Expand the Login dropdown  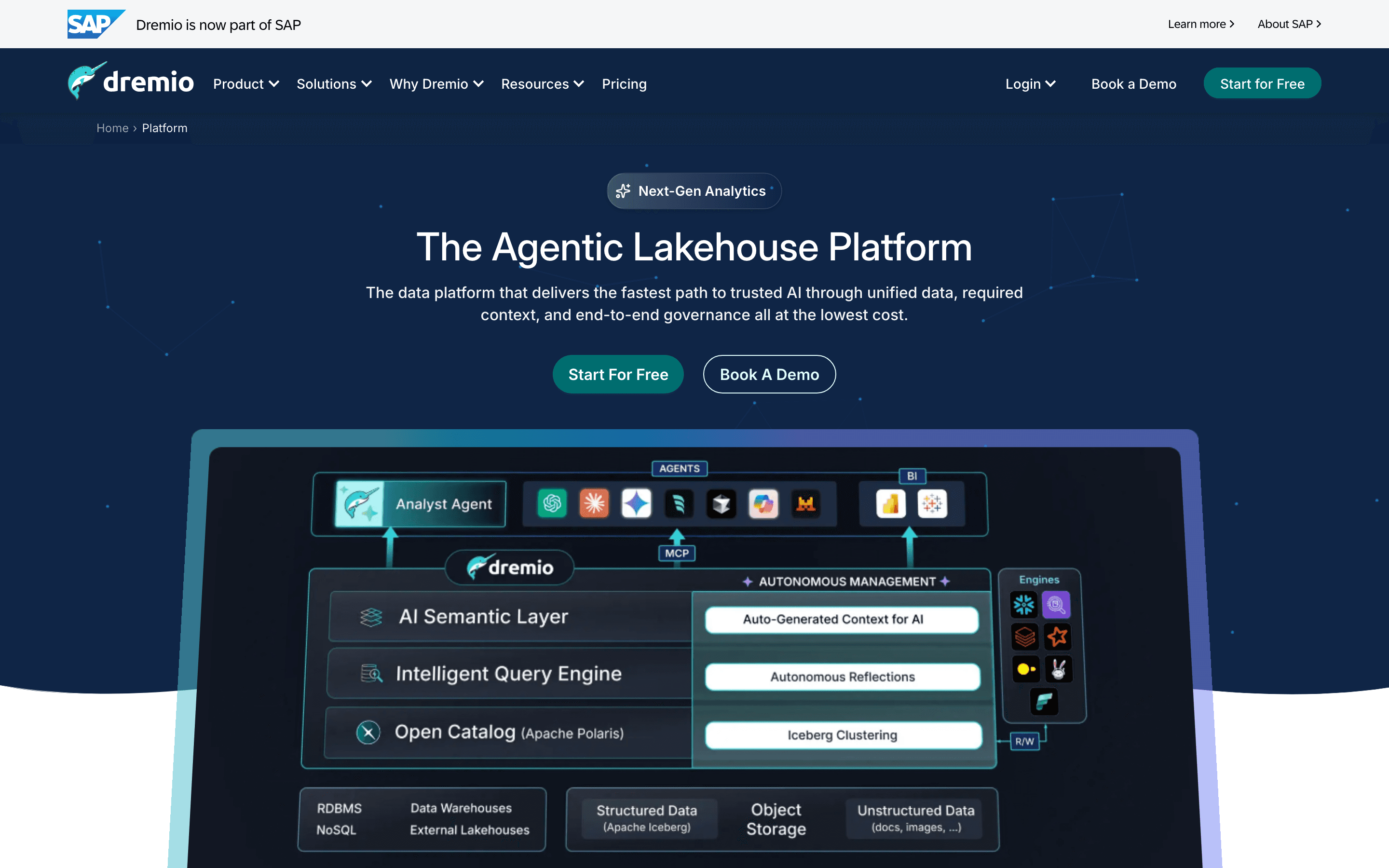click(1030, 84)
